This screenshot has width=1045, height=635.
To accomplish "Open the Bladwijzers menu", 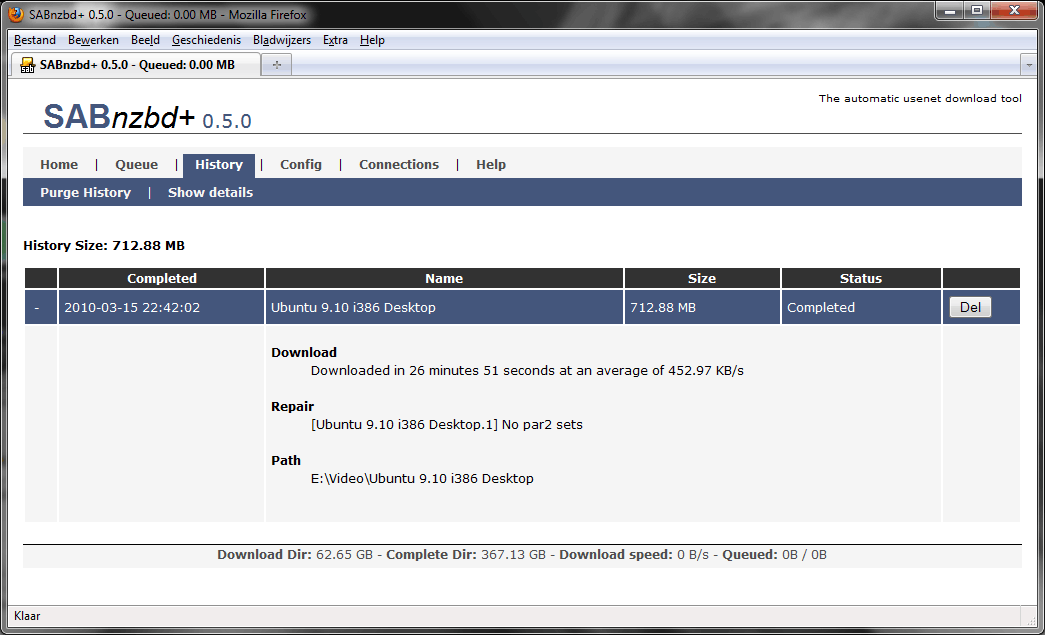I will (282, 40).
